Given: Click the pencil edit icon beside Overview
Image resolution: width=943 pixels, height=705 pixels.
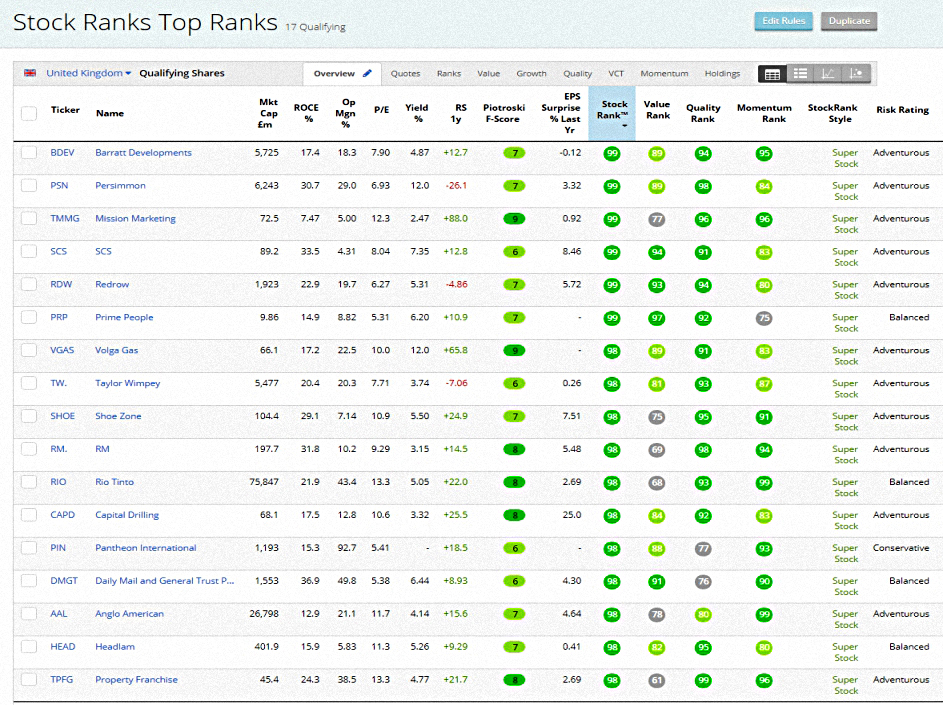Looking at the screenshot, I should point(367,73).
